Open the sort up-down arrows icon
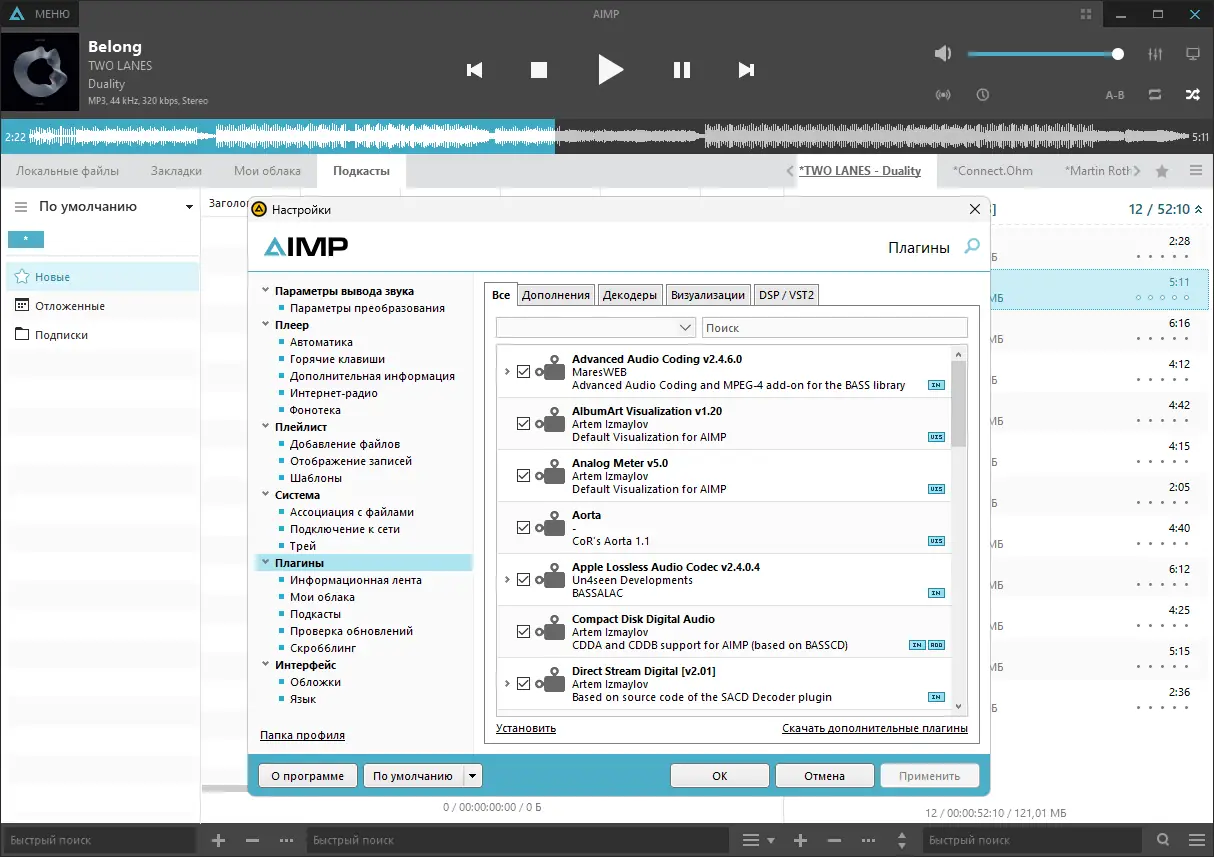The width and height of the screenshot is (1214, 857). (902, 841)
